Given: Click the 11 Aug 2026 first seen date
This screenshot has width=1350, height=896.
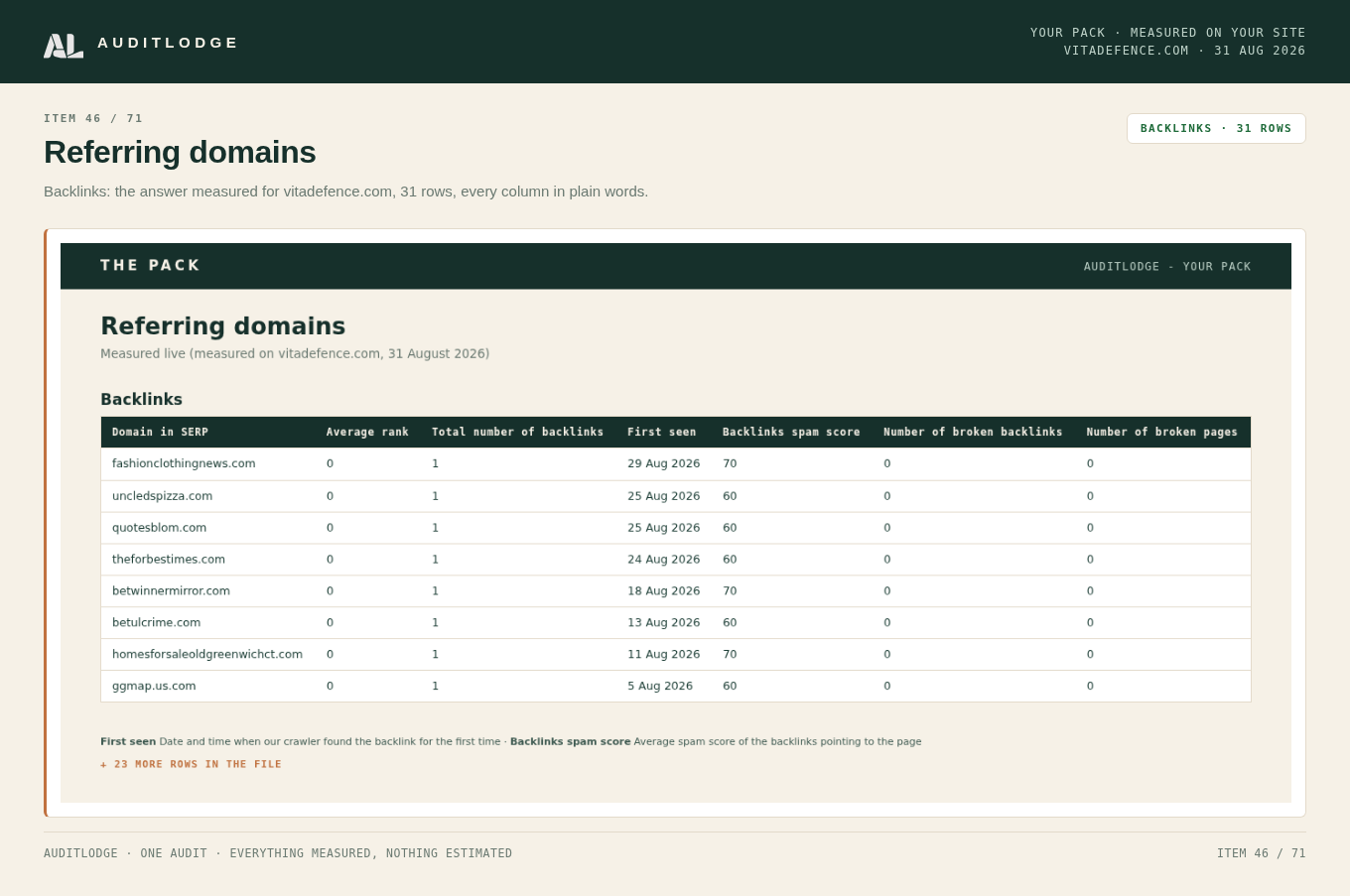Looking at the screenshot, I should [663, 654].
